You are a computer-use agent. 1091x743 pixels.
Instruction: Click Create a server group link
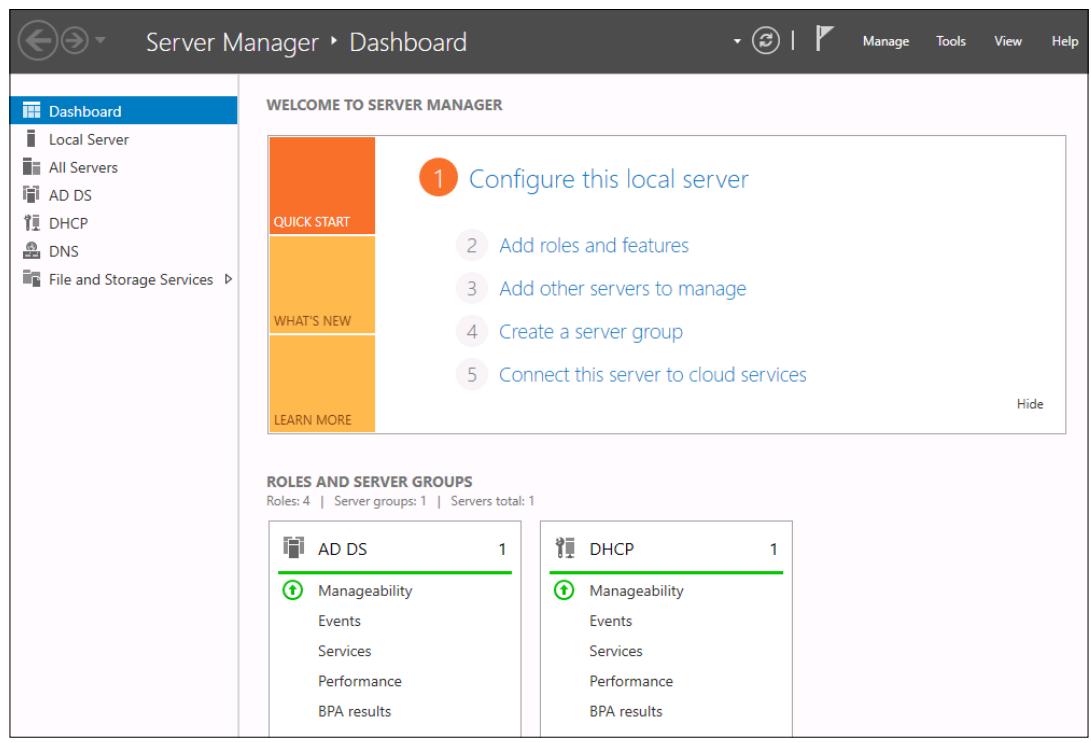[591, 332]
